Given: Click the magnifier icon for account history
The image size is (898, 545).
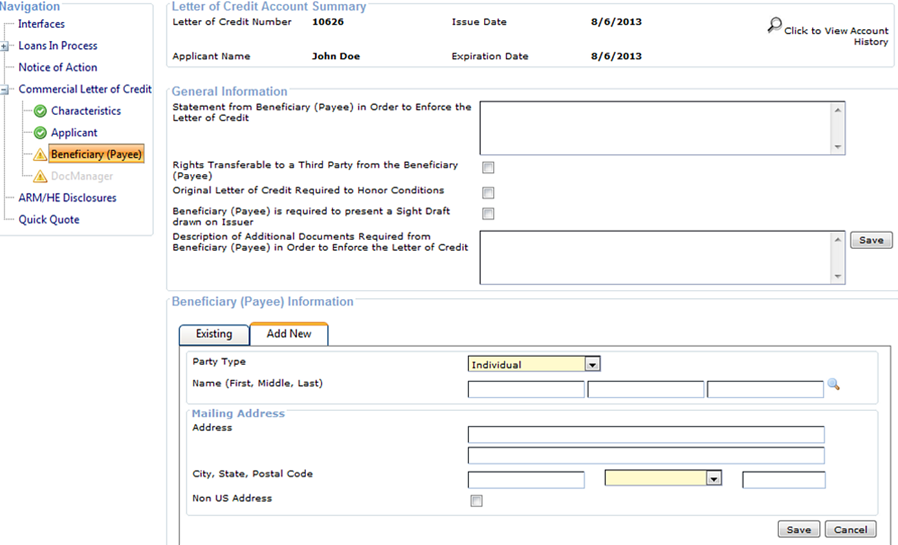Looking at the screenshot, I should pos(774,25).
